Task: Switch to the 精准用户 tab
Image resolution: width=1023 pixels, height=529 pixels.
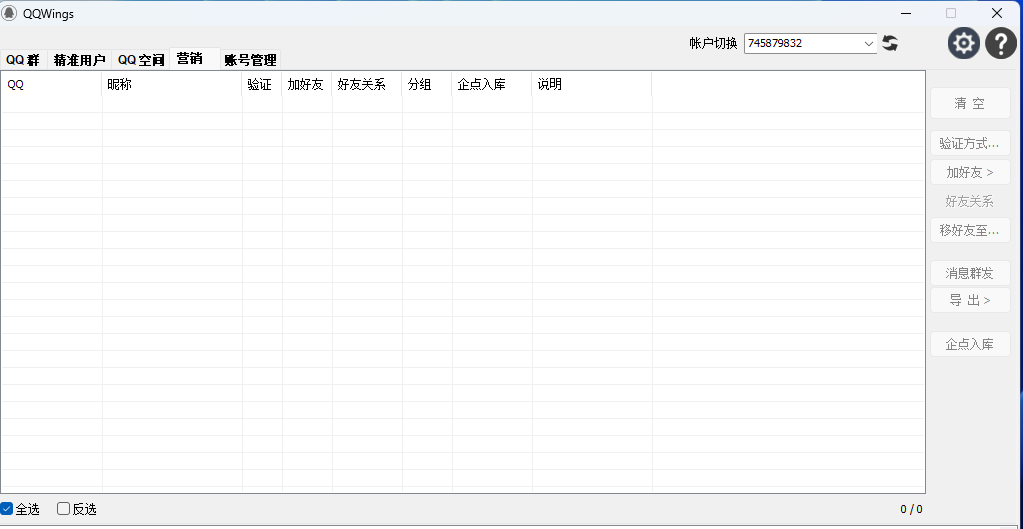Action: (80, 60)
